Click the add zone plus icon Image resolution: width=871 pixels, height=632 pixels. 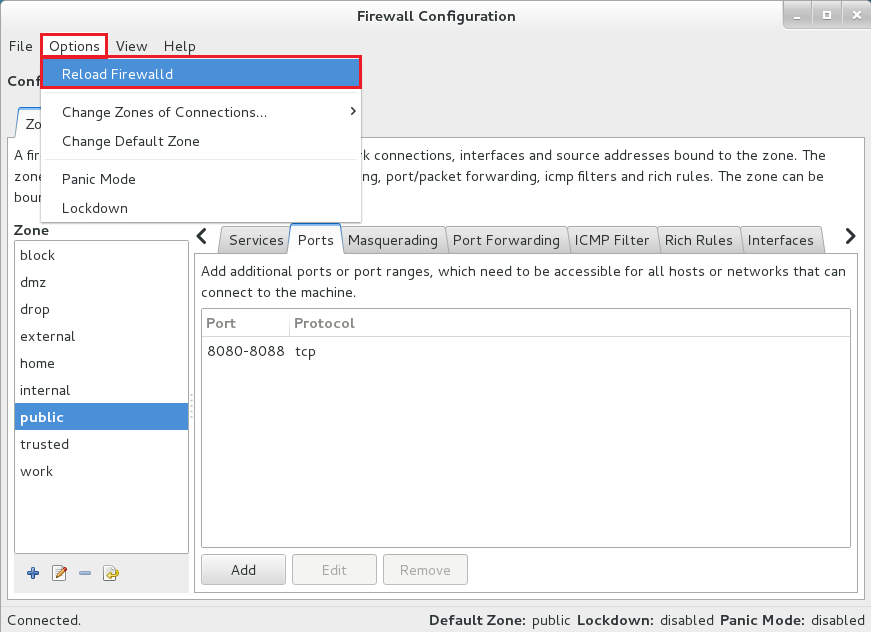(33, 573)
